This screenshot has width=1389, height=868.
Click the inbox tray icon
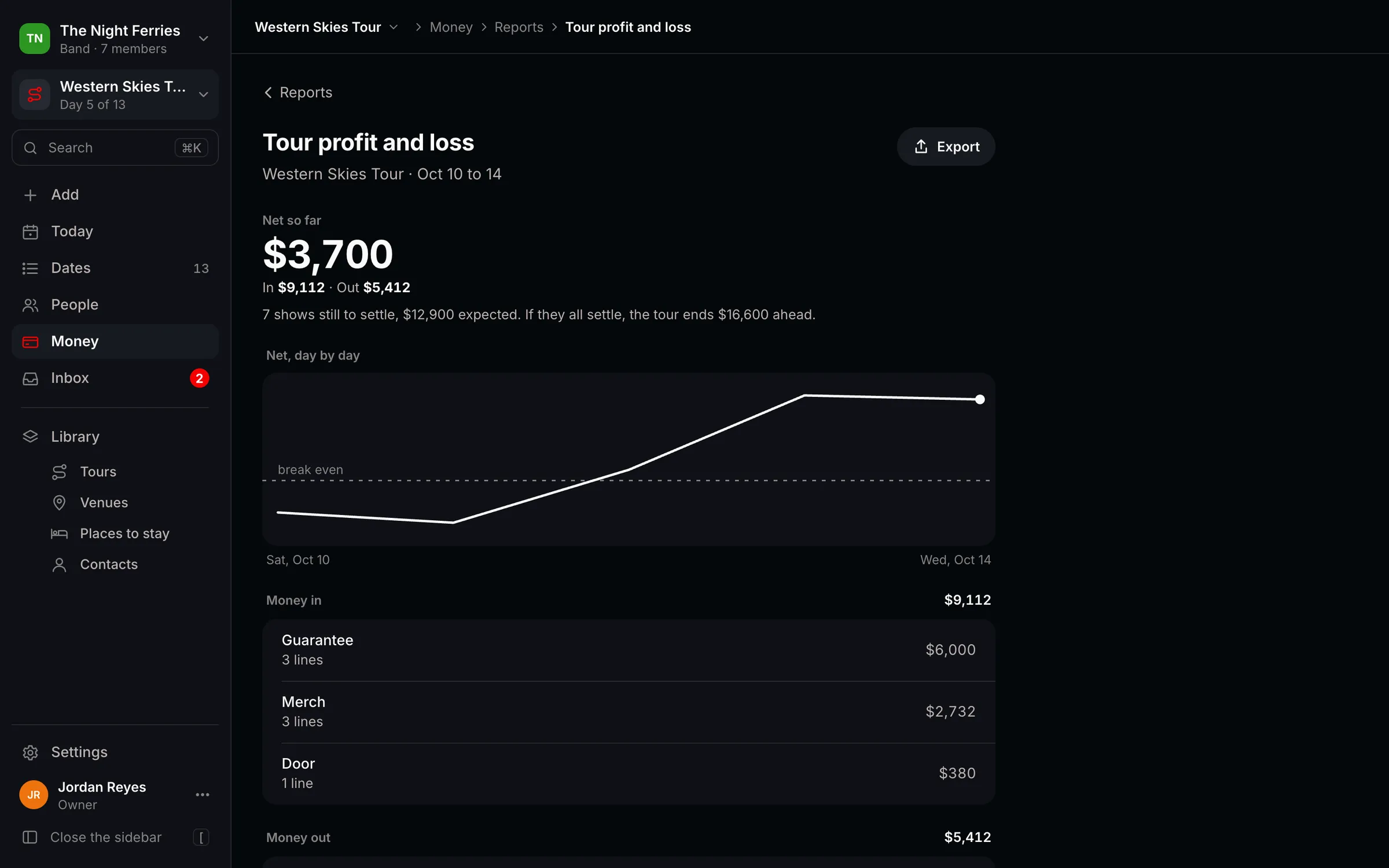click(x=30, y=378)
